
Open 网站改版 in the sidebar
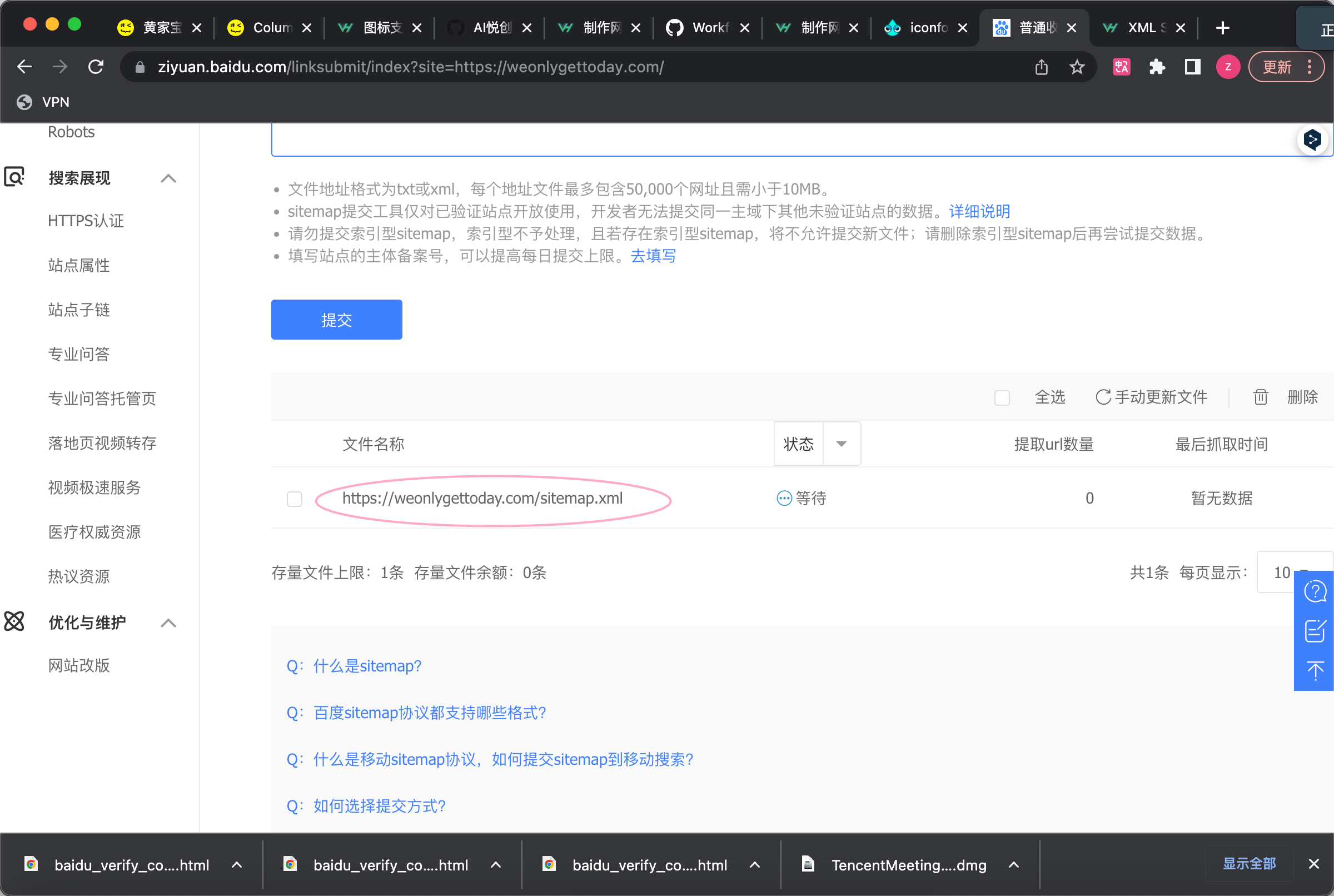79,666
